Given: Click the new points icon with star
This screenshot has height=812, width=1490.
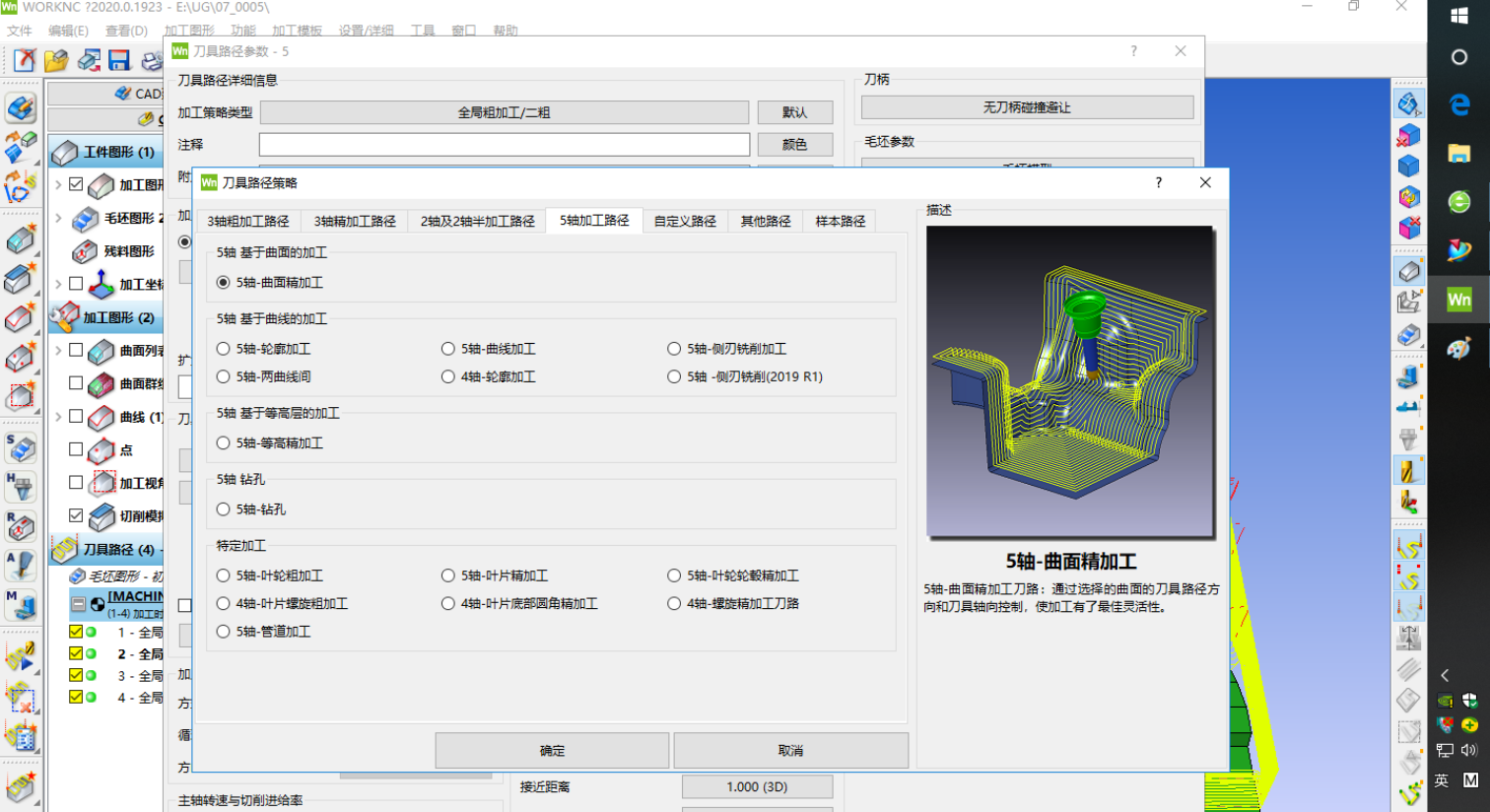Looking at the screenshot, I should click(x=21, y=358).
